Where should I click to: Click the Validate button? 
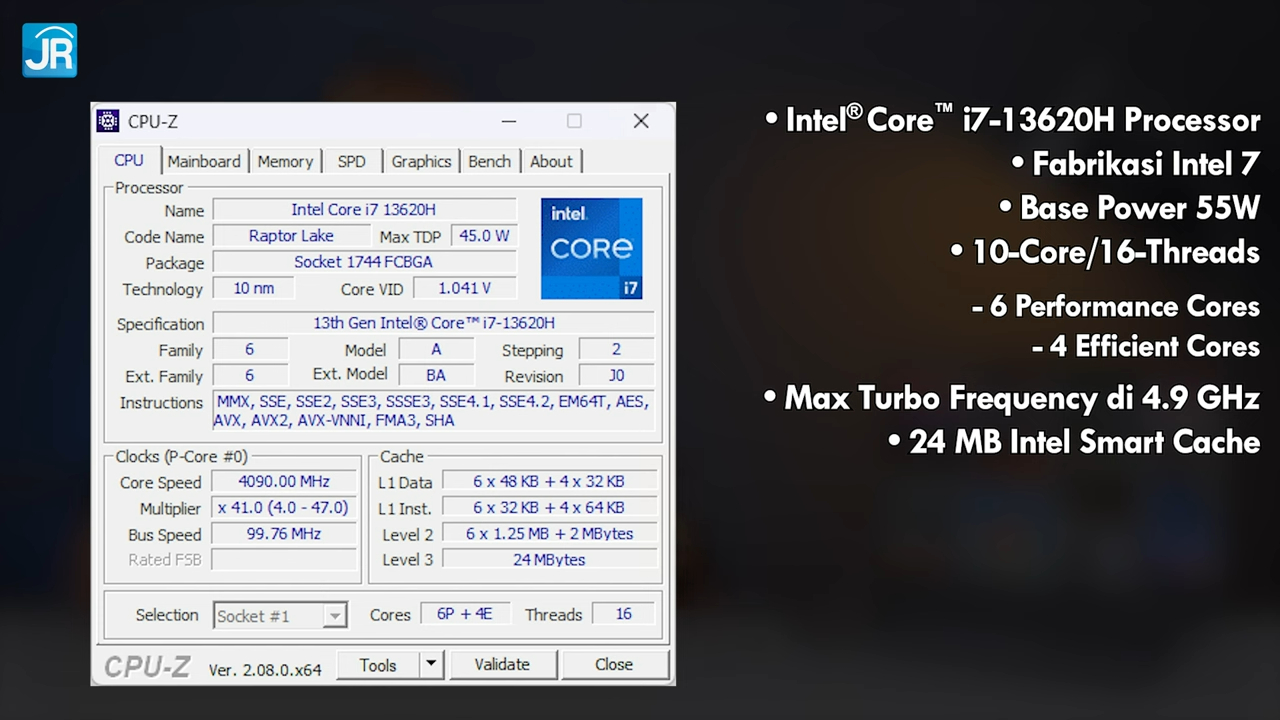pyautogui.click(x=502, y=664)
